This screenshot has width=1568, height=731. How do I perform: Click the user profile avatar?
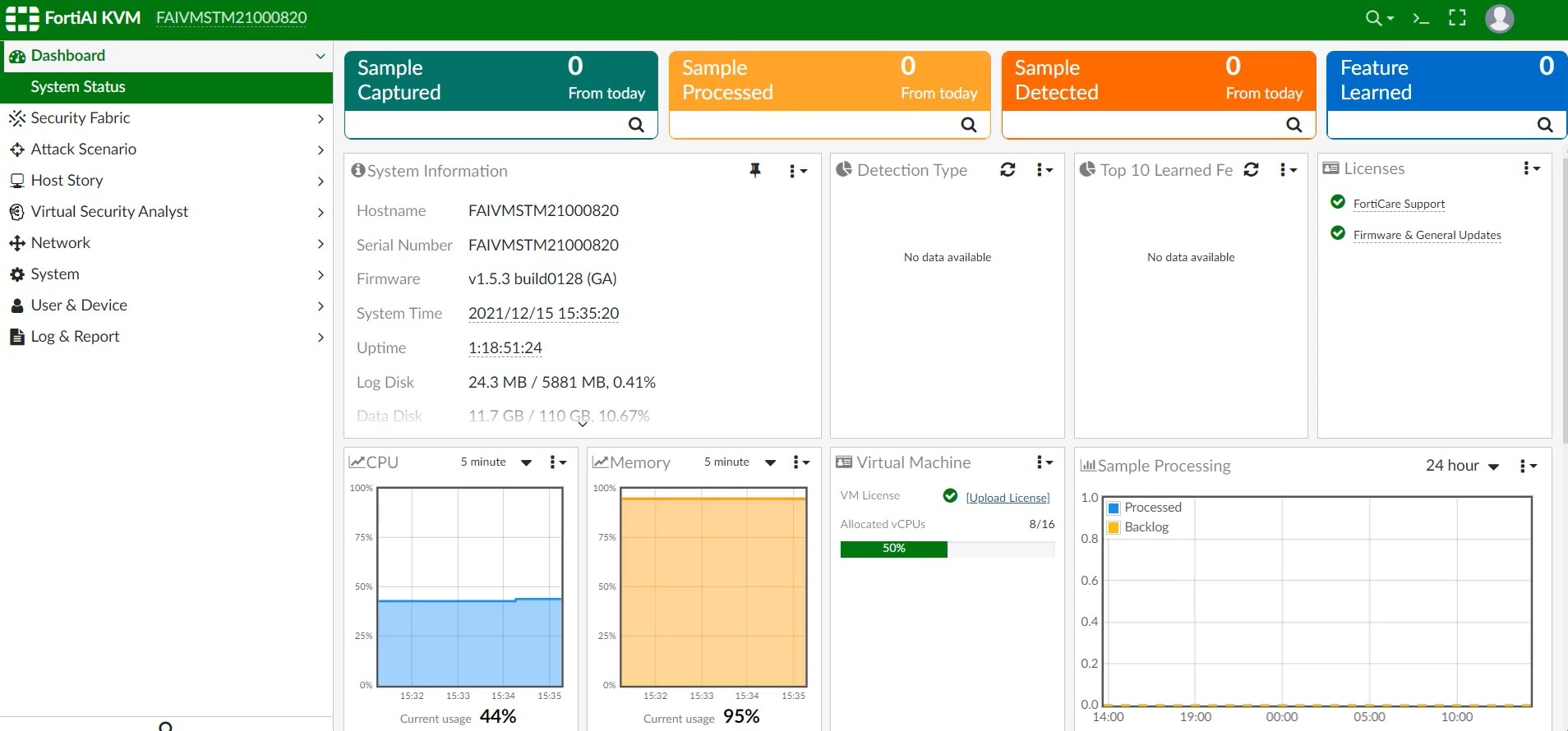click(1499, 18)
